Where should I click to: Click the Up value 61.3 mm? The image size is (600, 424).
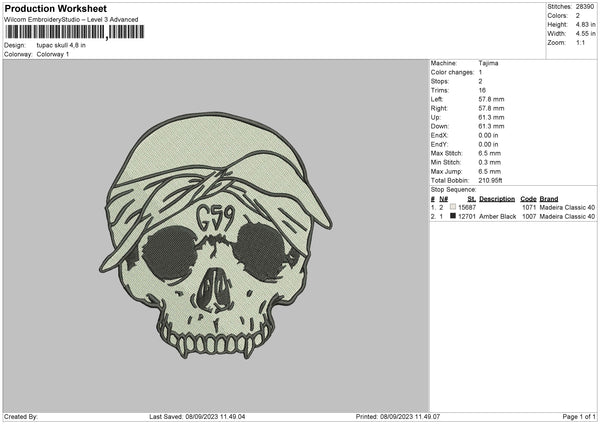point(491,117)
